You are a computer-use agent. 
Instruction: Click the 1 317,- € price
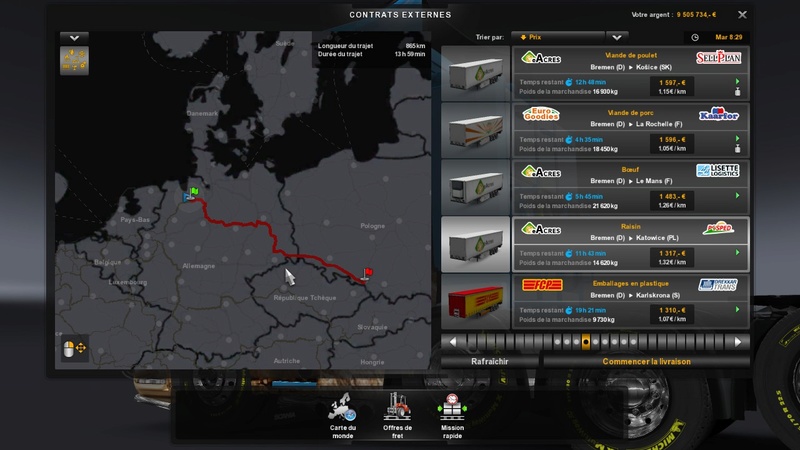[672, 254]
